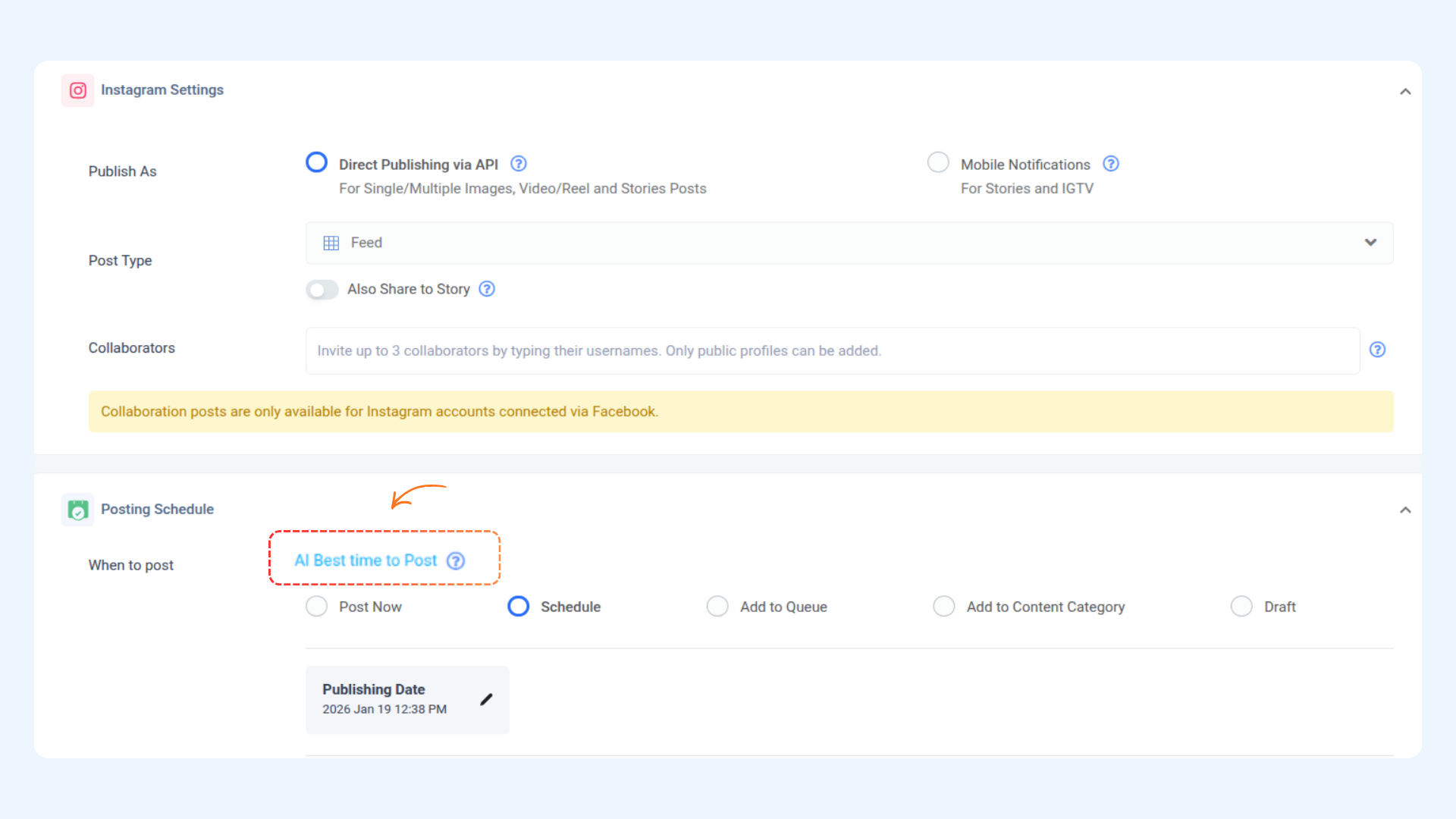Edit the Publishing Date with pencil icon

pyautogui.click(x=486, y=699)
